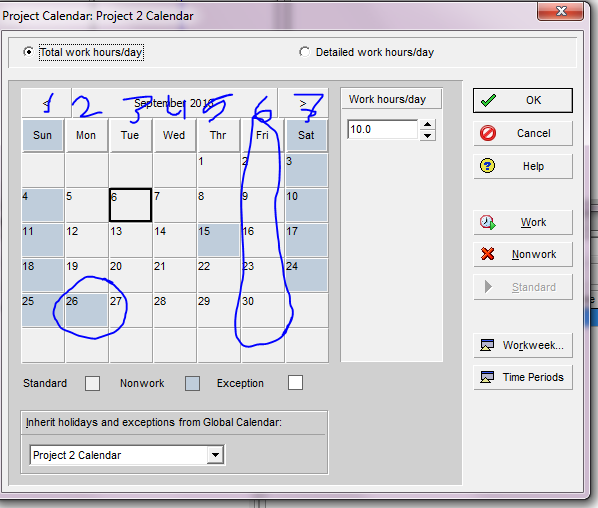This screenshot has width=598, height=508.
Task: Increase work hours with up spinner arrow
Action: coord(428,124)
